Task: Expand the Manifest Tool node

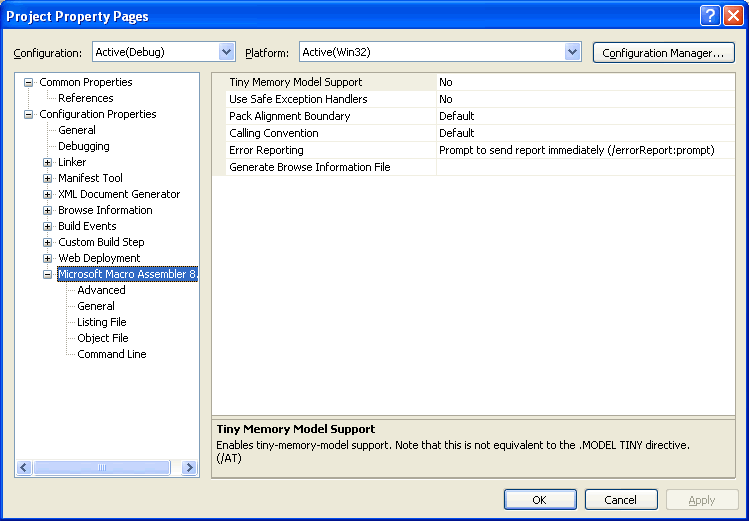Action: [47, 179]
